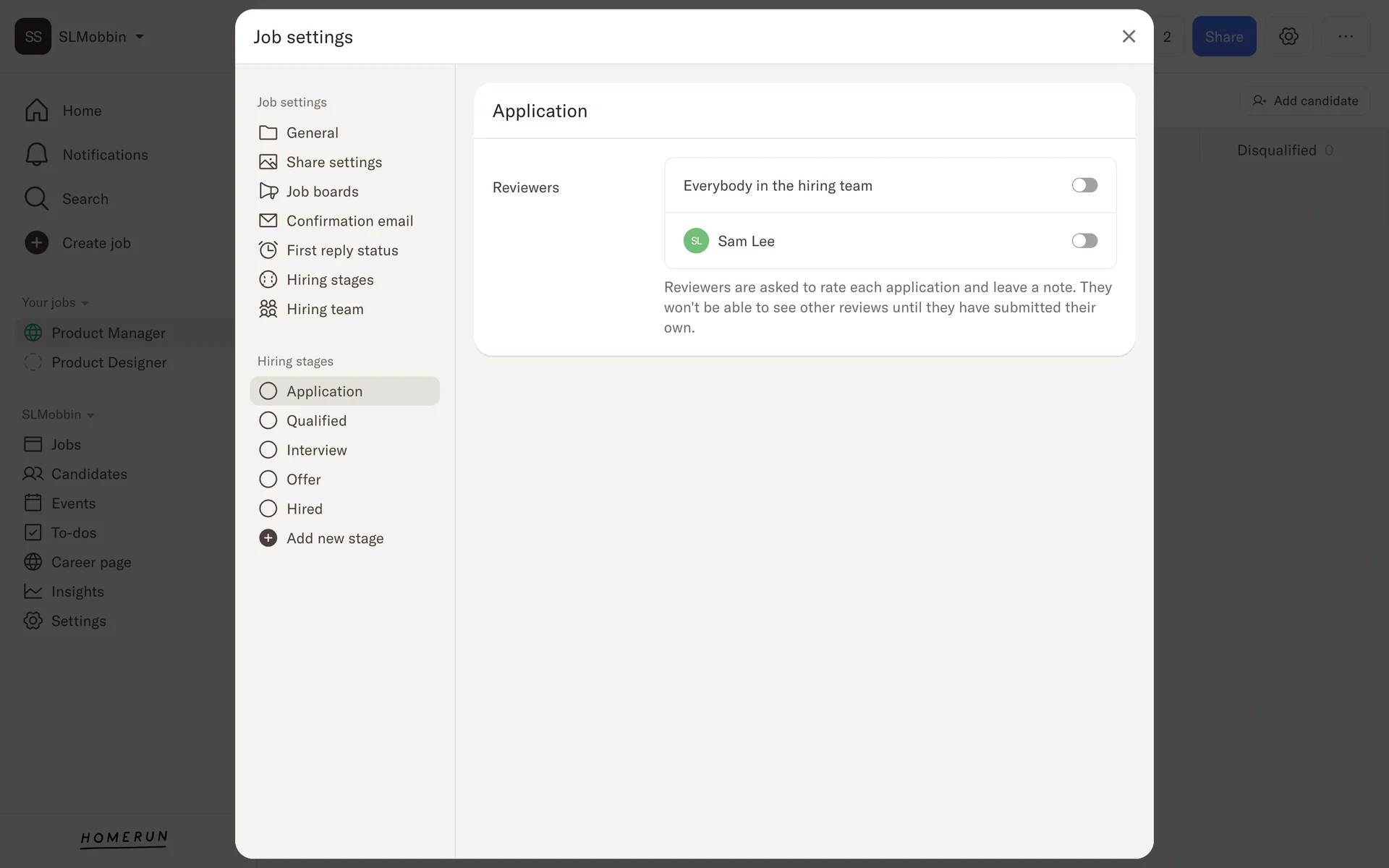Click the plus icon for Add new stage

pos(268,538)
